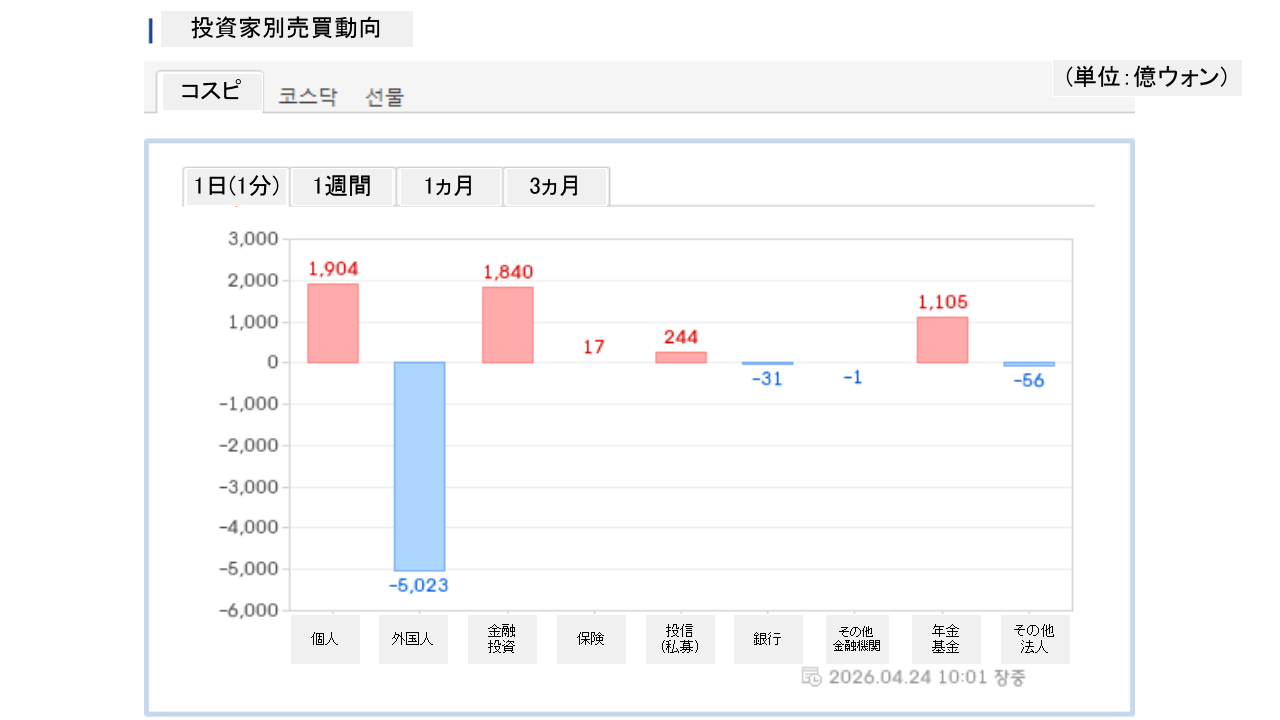Switch to the コスピ tab
The image size is (1280, 720).
(x=210, y=91)
